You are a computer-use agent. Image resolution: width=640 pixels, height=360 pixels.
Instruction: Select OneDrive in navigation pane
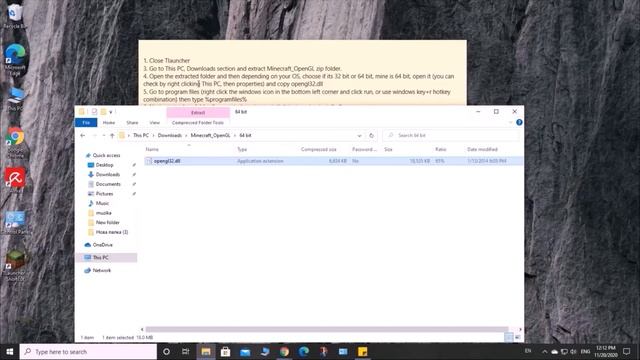(x=102, y=245)
